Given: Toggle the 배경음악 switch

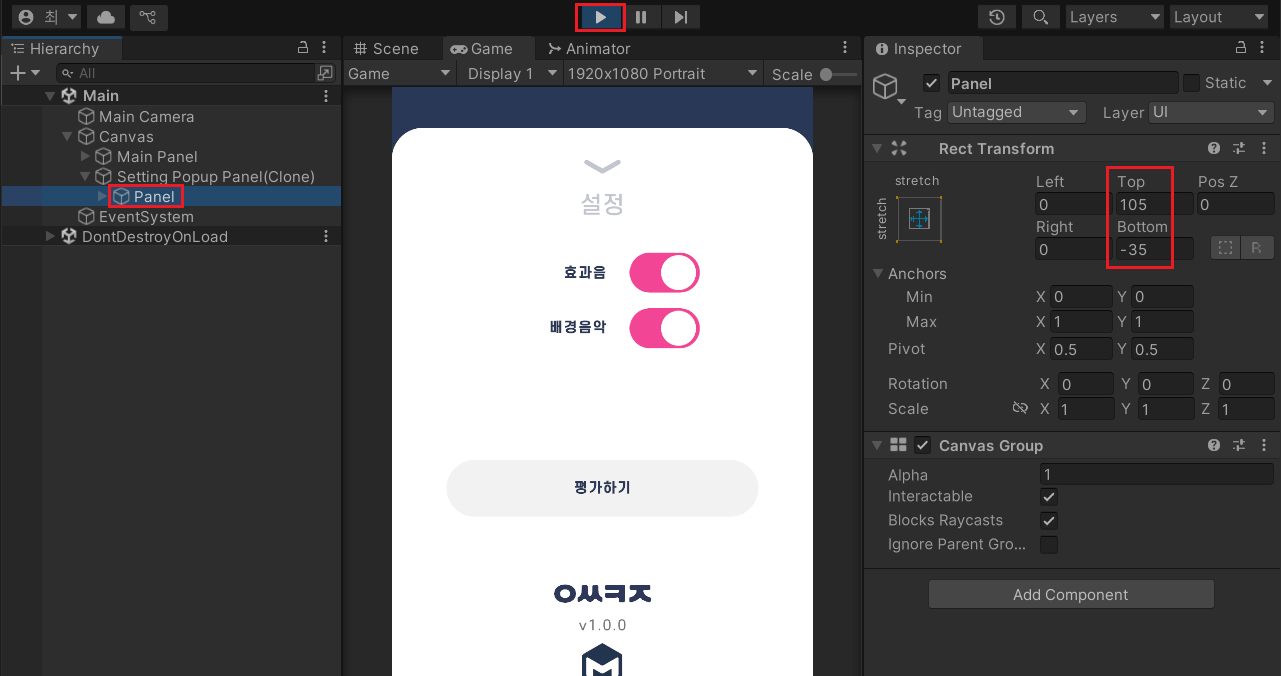Looking at the screenshot, I should 664,328.
